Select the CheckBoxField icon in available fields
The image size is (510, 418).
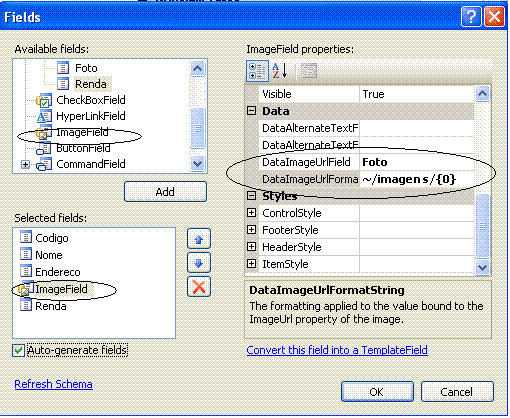coord(44,100)
